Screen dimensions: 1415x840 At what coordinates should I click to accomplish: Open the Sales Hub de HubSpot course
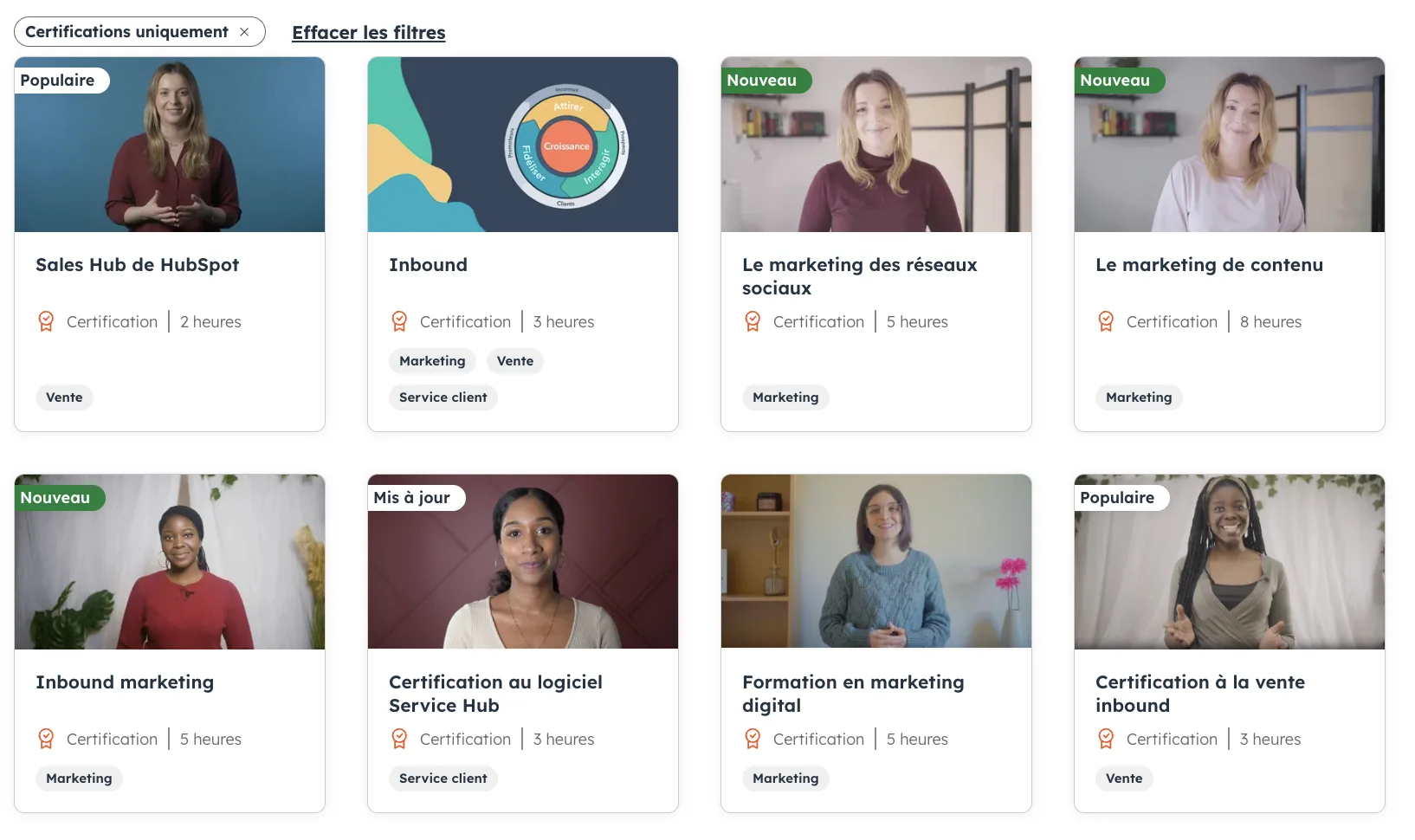(137, 265)
